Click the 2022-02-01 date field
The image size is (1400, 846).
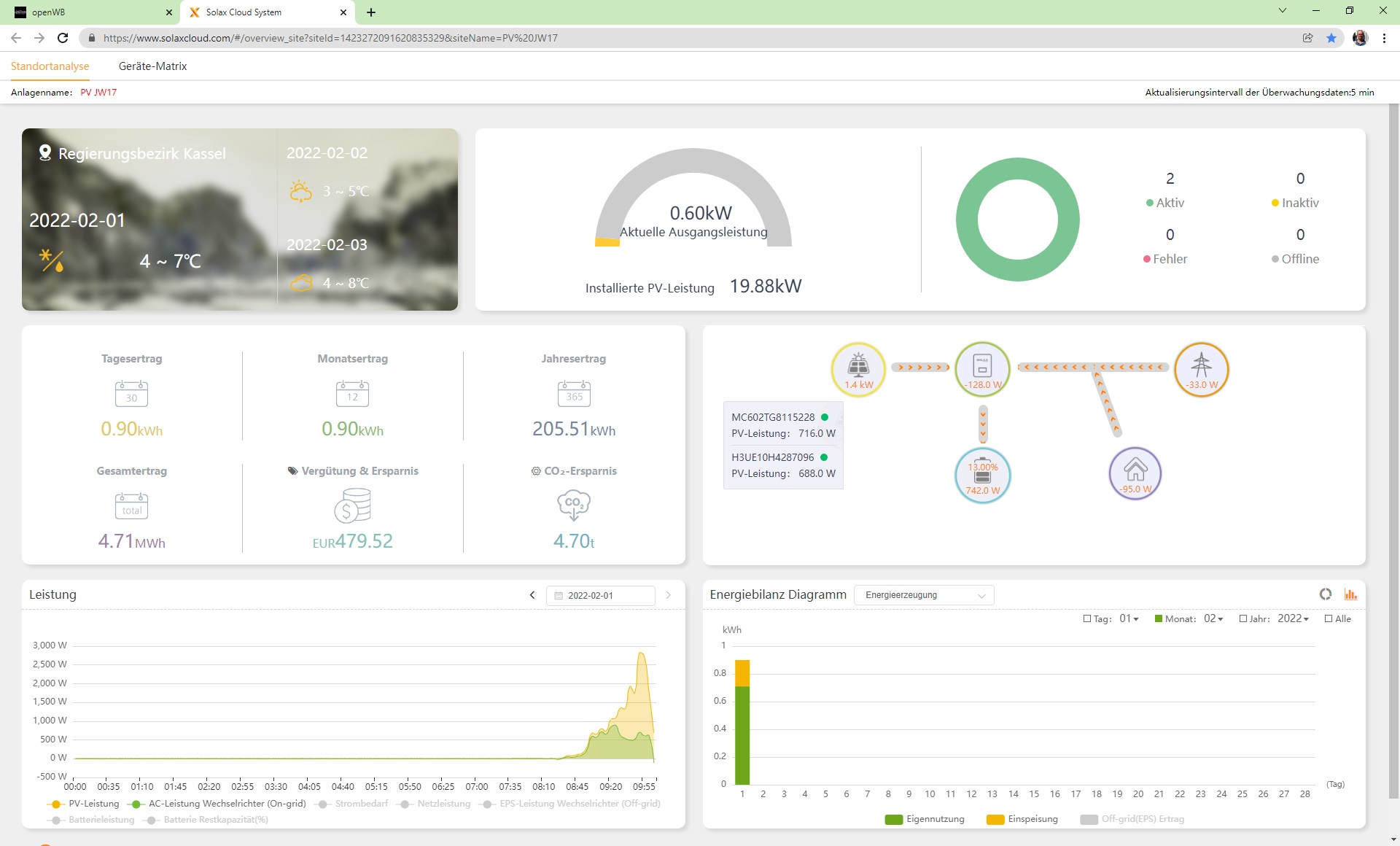coord(599,595)
